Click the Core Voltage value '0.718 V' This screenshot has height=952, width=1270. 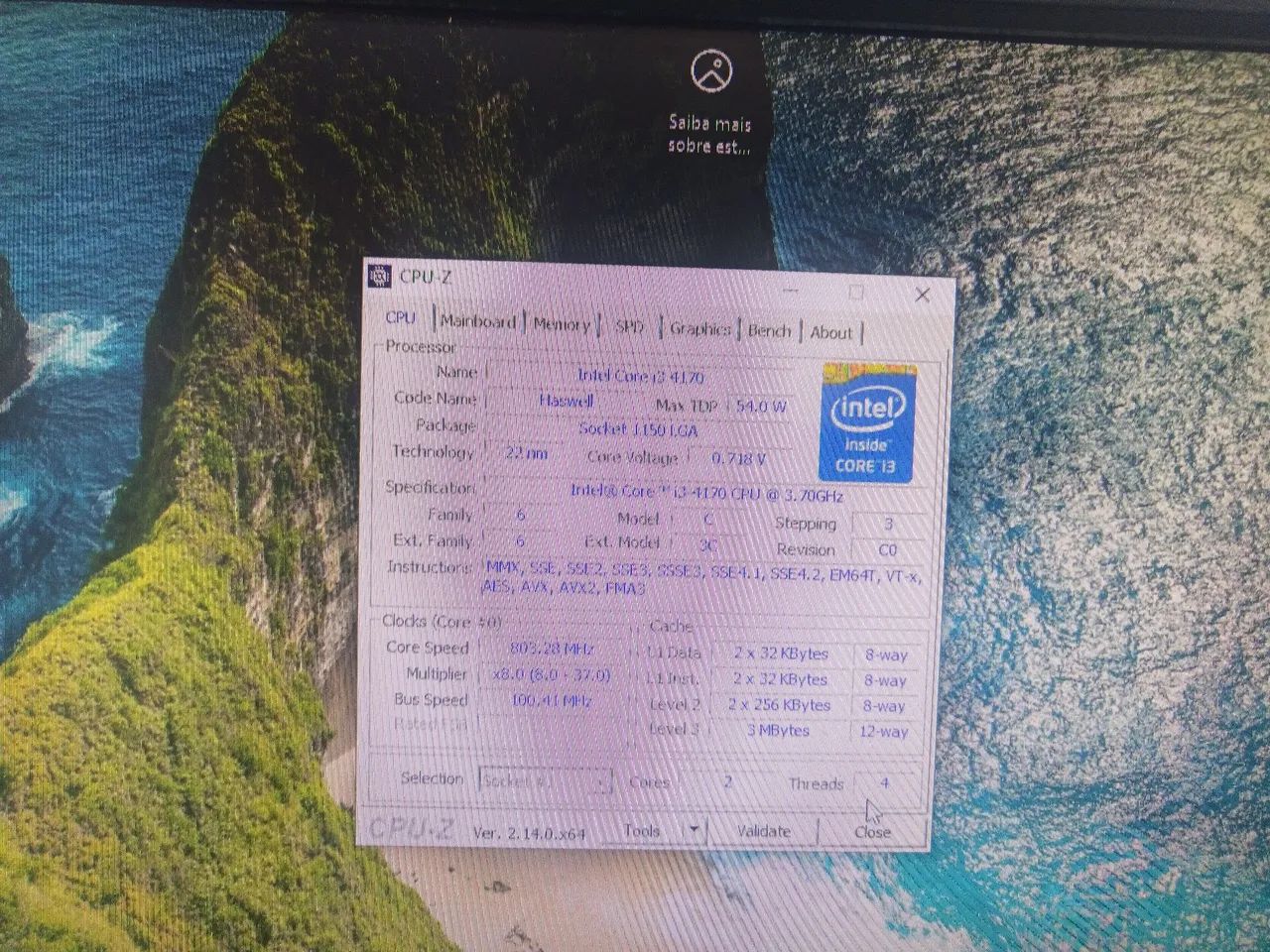(739, 458)
